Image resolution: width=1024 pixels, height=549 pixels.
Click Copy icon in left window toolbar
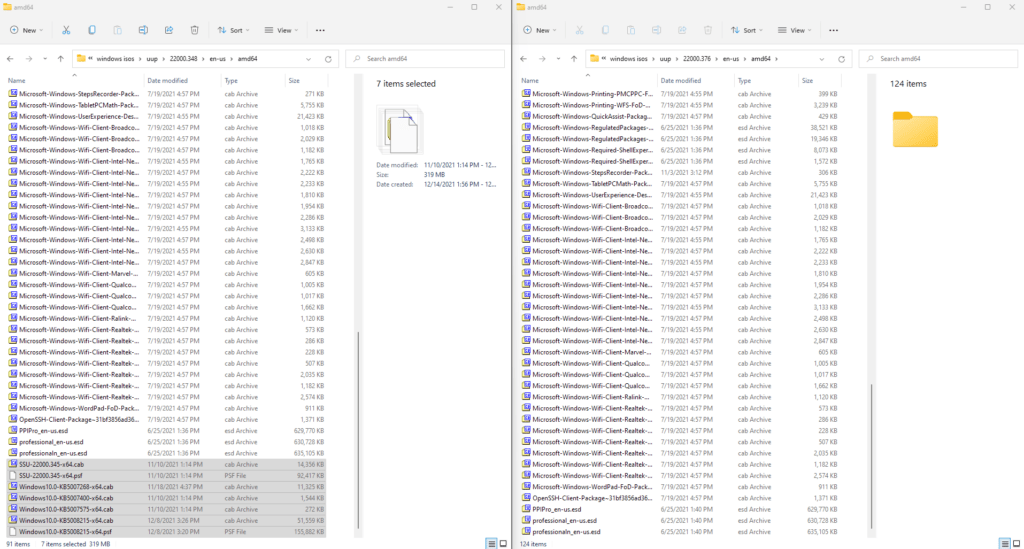point(91,30)
